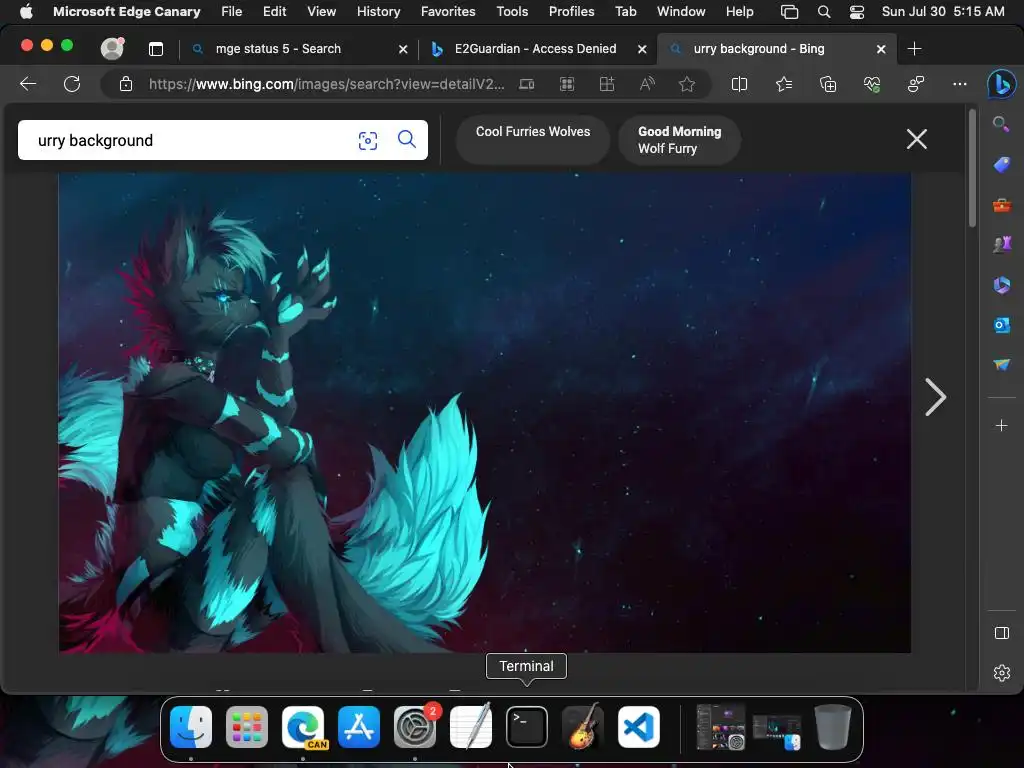Viewport: 1024px width, 768px height.
Task: Open the Apple menu
Action: pyautogui.click(x=26, y=11)
